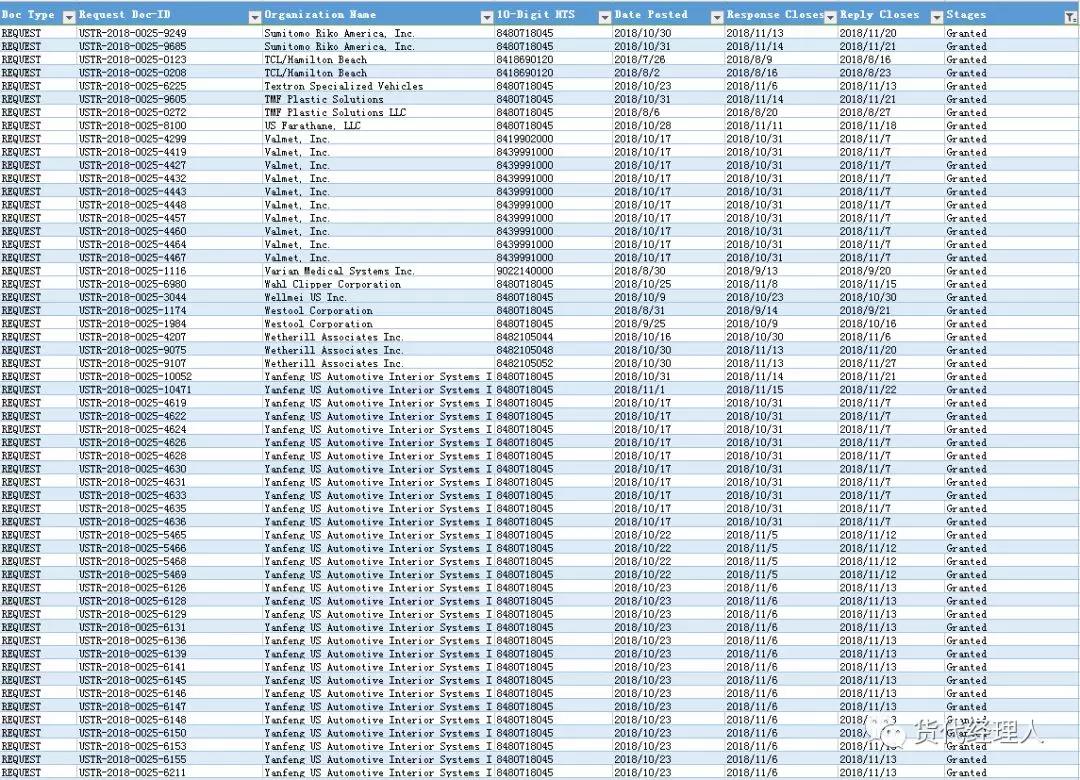Select cell USTR-2018-0025-8100
Image resolution: width=1080 pixels, height=780 pixels.
point(169,125)
